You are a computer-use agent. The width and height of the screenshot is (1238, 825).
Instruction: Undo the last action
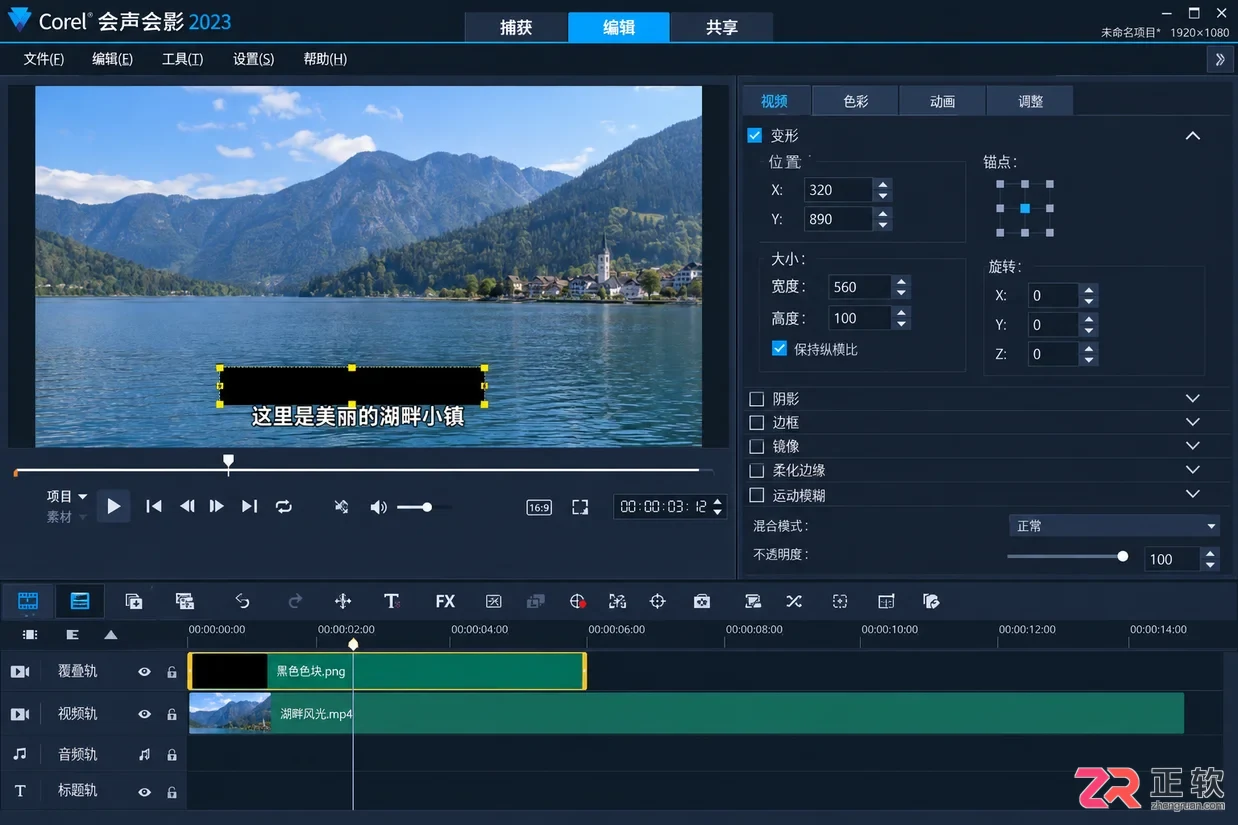242,601
